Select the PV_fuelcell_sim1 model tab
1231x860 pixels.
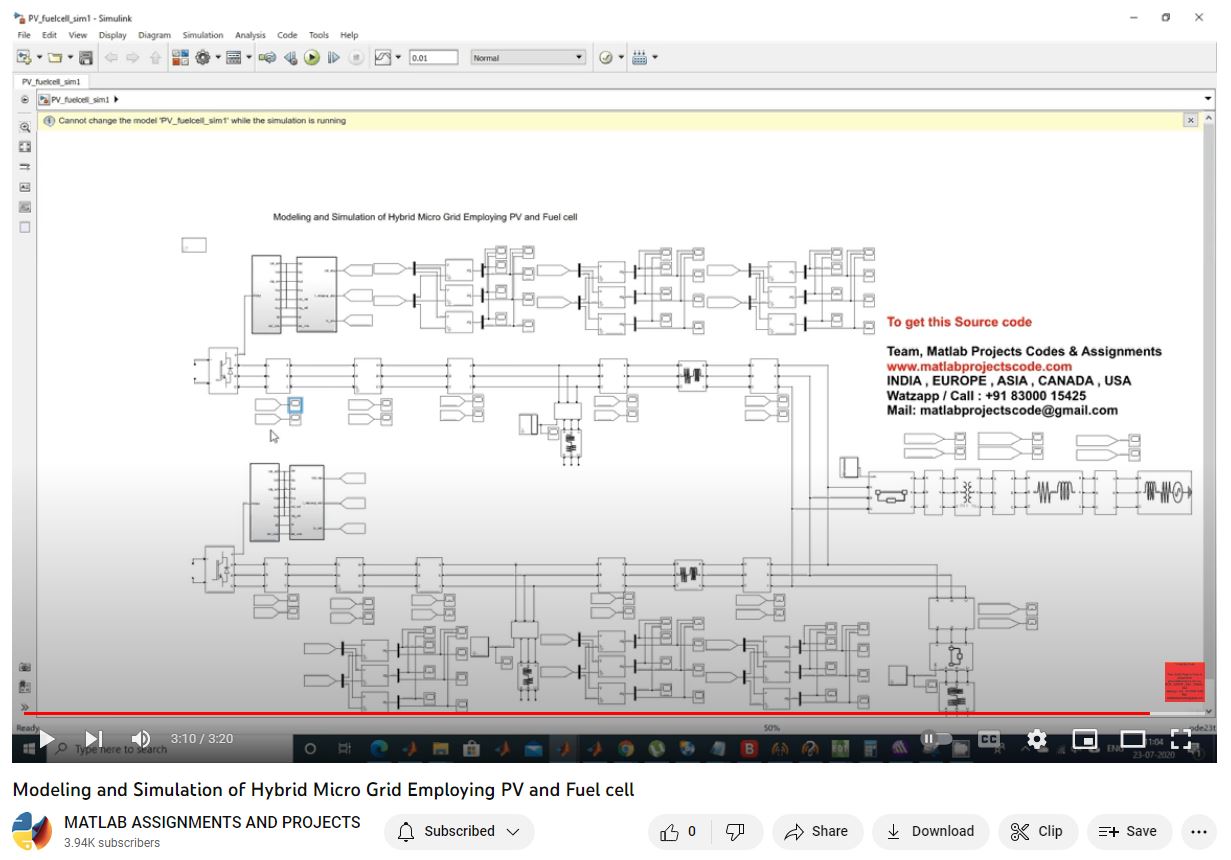pyautogui.click(x=51, y=81)
